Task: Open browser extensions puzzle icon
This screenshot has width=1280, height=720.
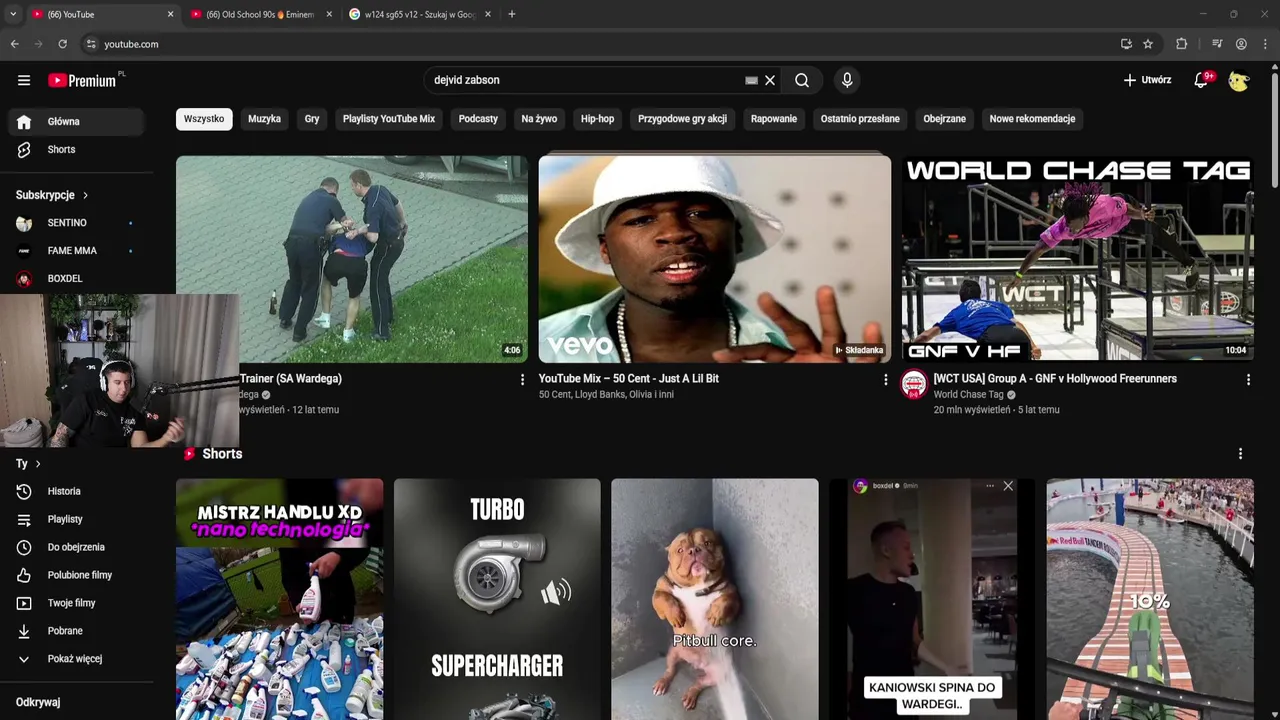Action: 1182,44
